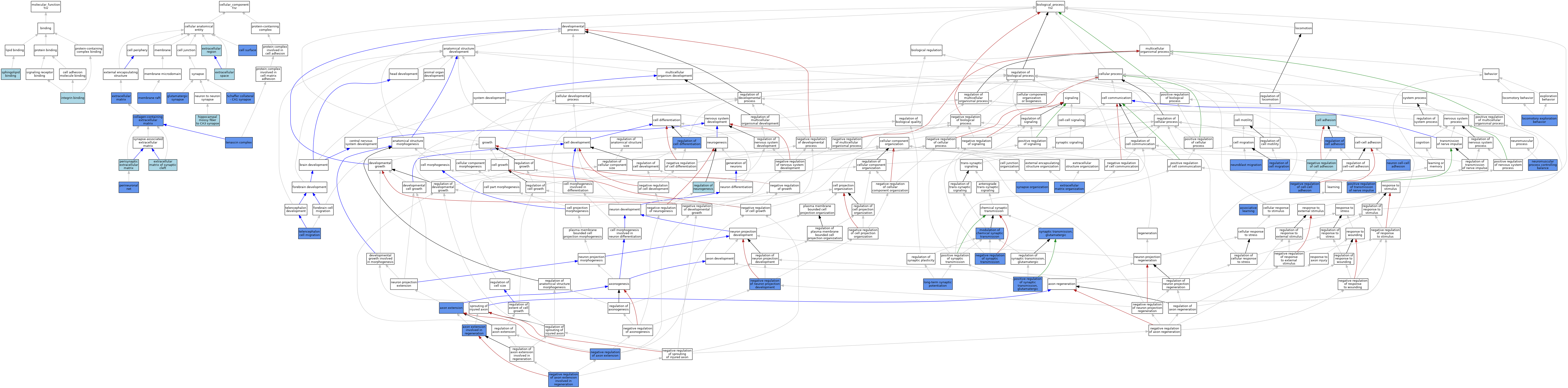This screenshot has height=388, width=1568.
Task: Click the system development node
Action: click(x=489, y=98)
